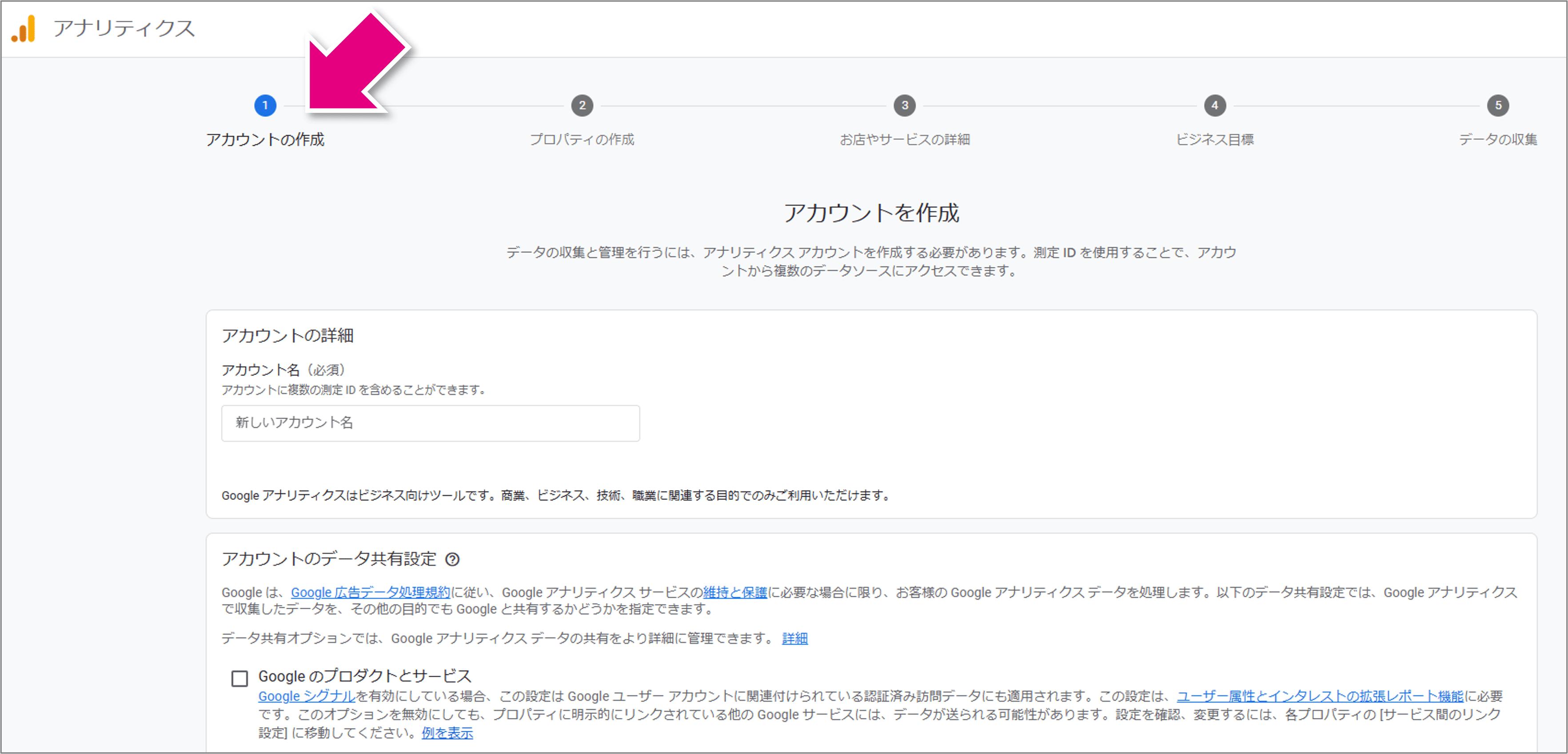Select step 3 circle お店やサービスの詳細
Viewport: 1568px width, 754px height.
click(905, 105)
